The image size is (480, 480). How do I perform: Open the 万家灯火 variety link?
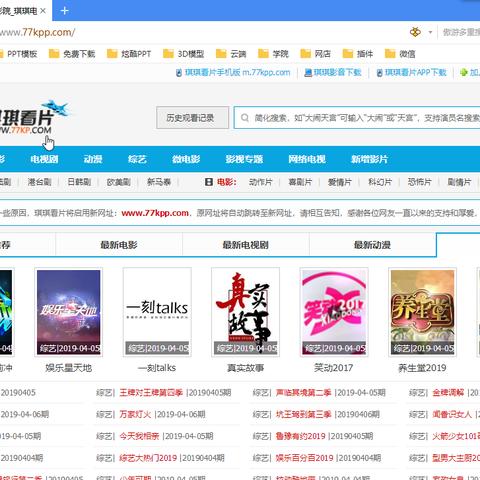pos(135,414)
